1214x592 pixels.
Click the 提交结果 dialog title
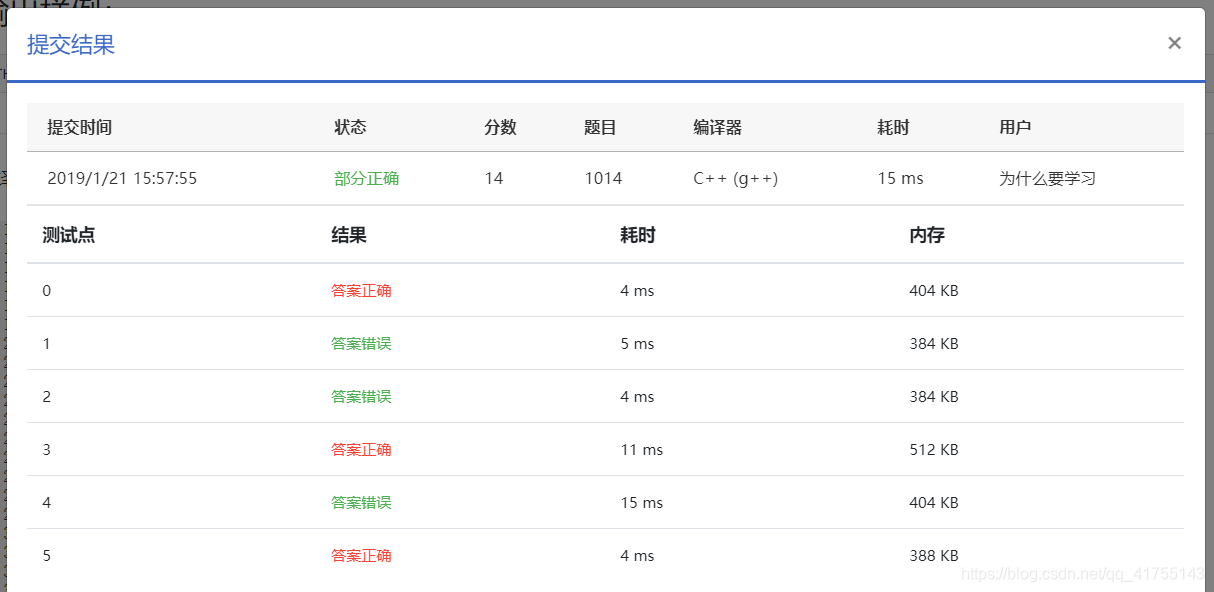(71, 45)
